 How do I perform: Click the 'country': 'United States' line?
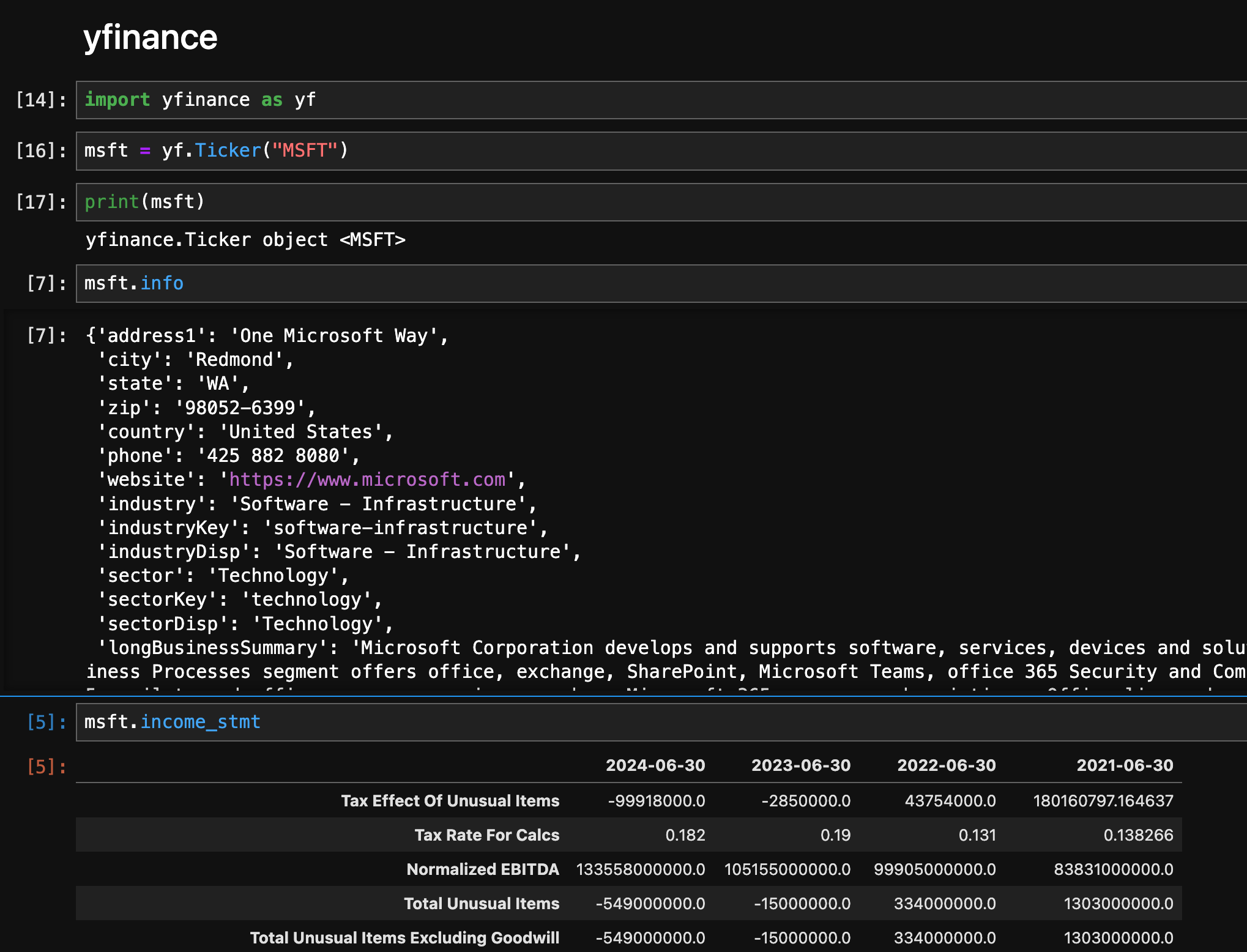point(245,432)
